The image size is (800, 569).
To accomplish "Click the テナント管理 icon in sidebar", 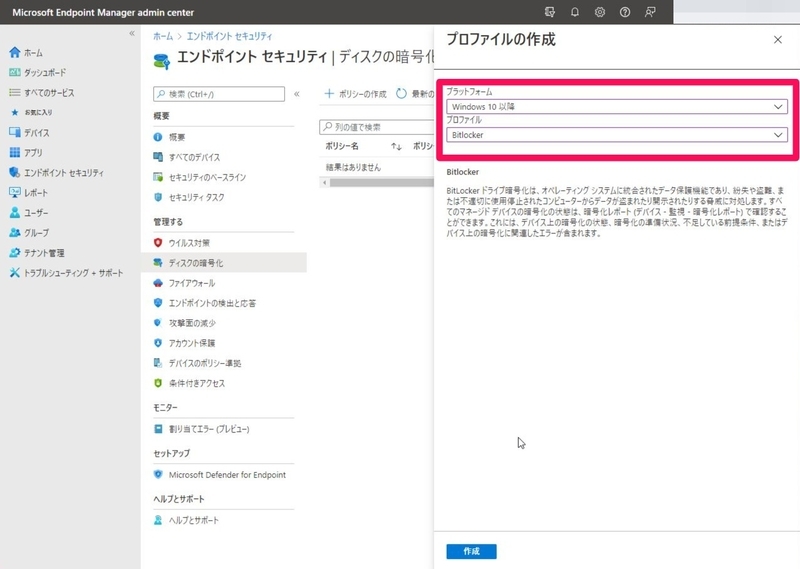I will (15, 253).
